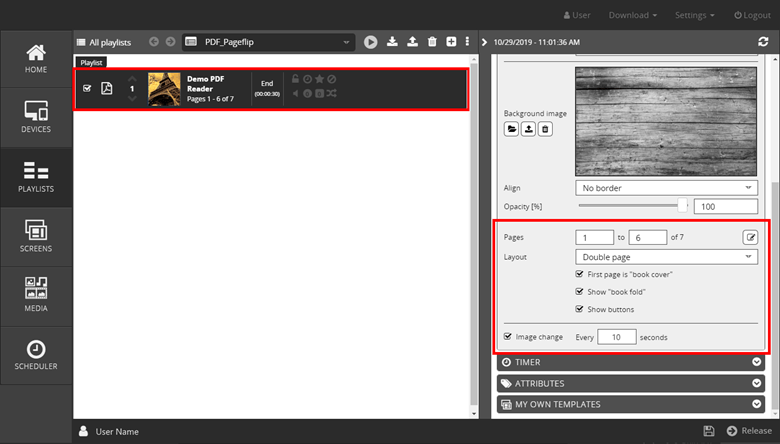Click the clock icon in Demo PDF row
Image resolution: width=780 pixels, height=444 pixels.
[307, 79]
